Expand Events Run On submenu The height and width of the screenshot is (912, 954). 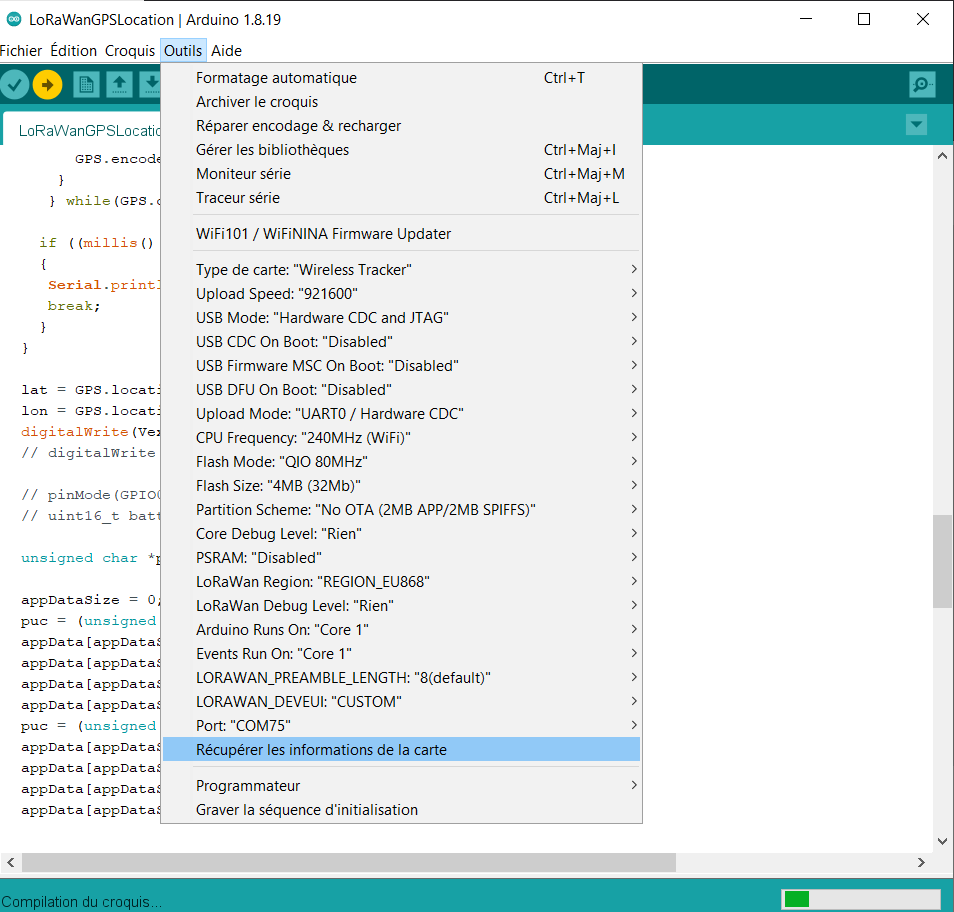pyautogui.click(x=401, y=654)
